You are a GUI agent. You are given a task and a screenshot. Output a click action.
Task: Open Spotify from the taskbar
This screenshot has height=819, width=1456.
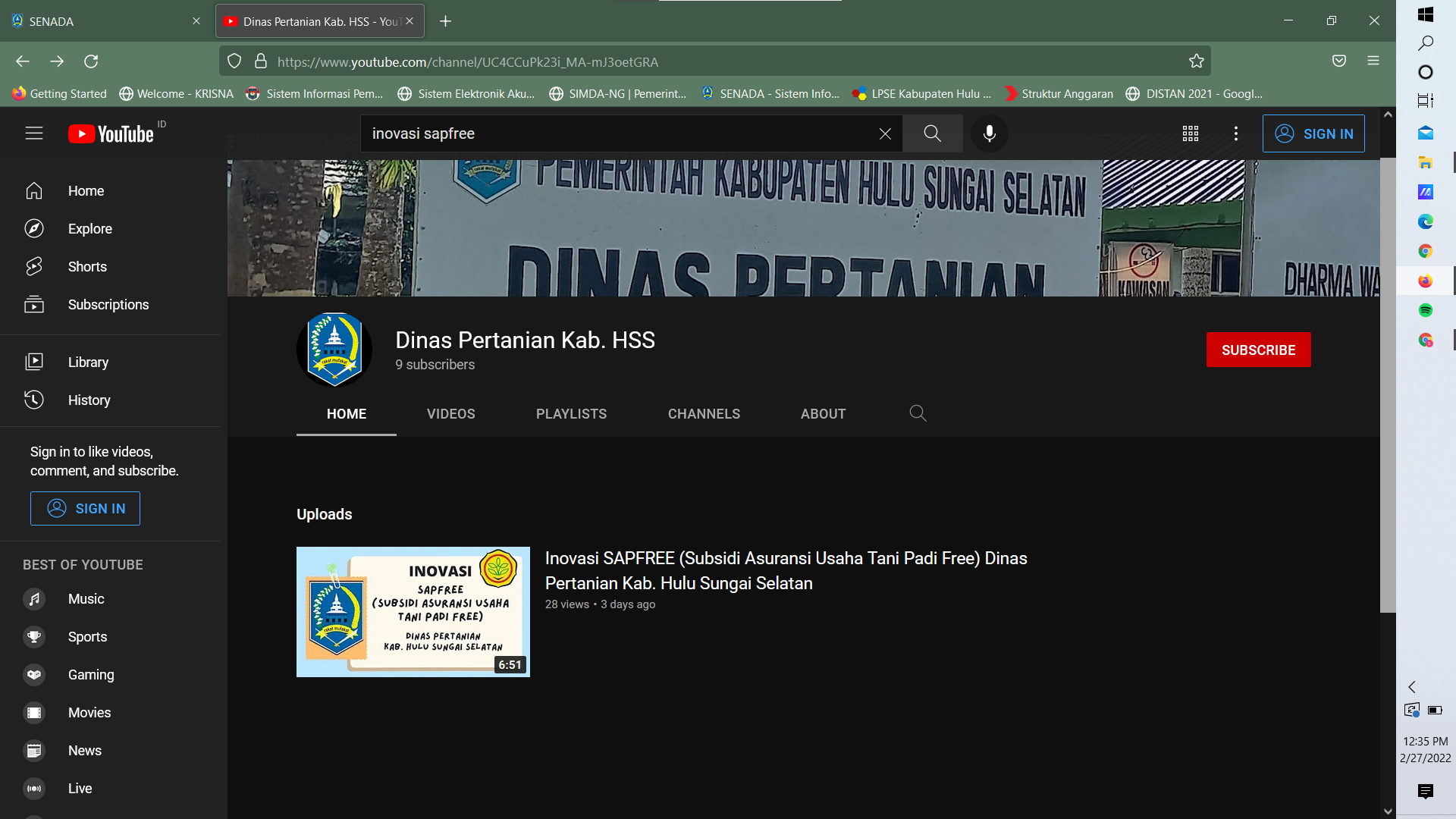point(1426,310)
